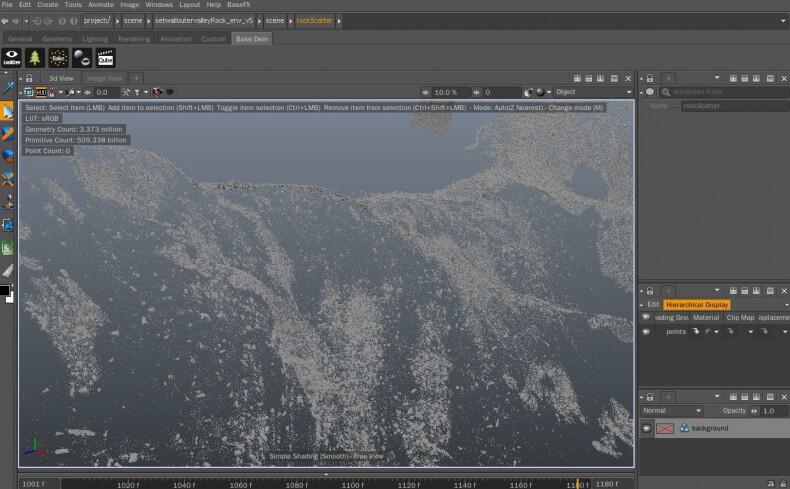The image size is (790, 489).
Task: Click the sphere material shelf icon
Action: [82, 58]
